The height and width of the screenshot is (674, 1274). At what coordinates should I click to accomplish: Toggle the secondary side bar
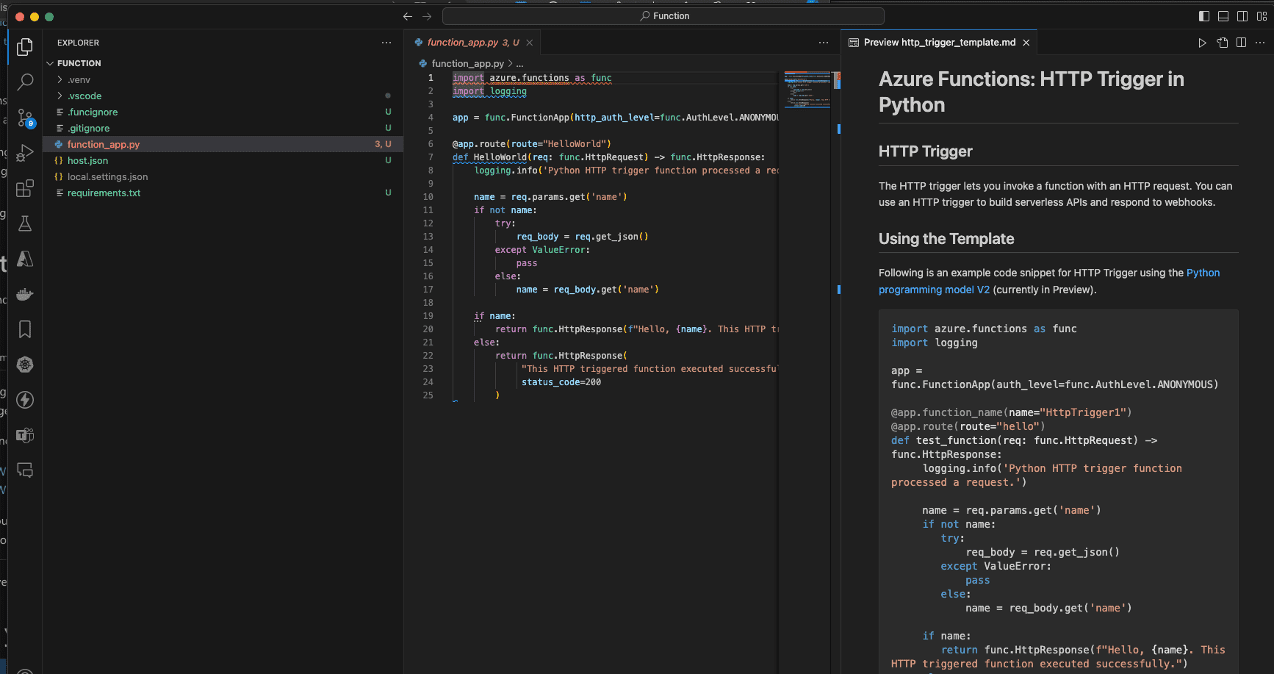[1242, 16]
